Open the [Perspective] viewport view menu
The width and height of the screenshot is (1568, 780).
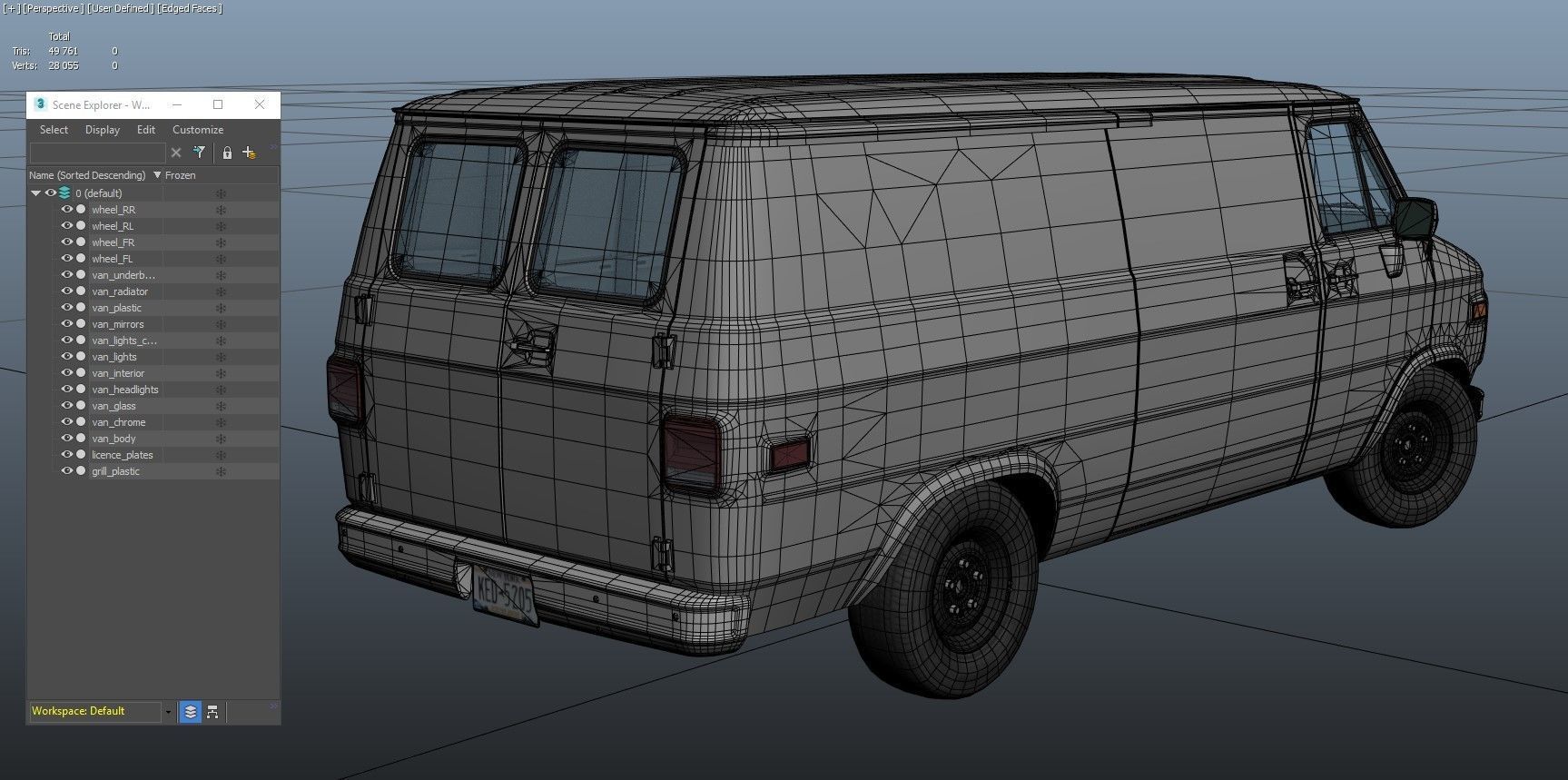(52, 8)
